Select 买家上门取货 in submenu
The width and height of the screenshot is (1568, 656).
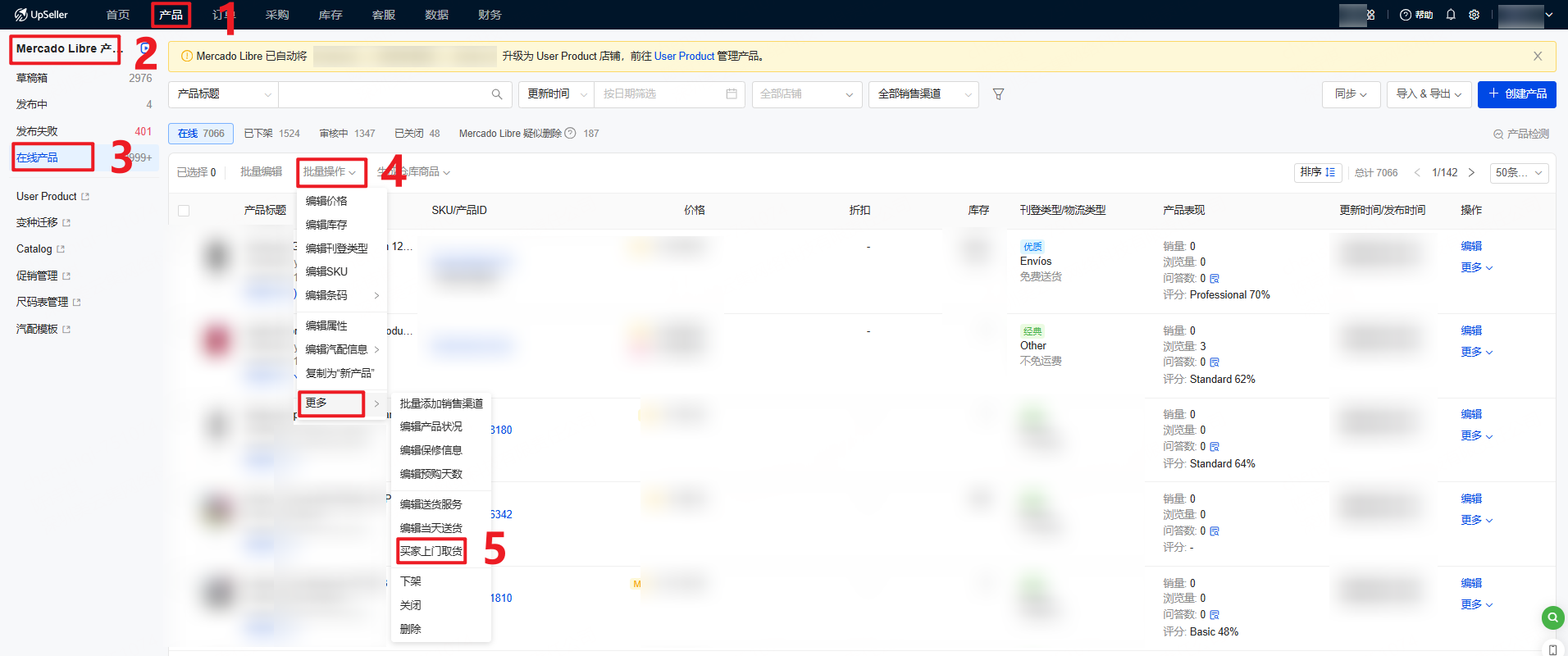pos(431,551)
